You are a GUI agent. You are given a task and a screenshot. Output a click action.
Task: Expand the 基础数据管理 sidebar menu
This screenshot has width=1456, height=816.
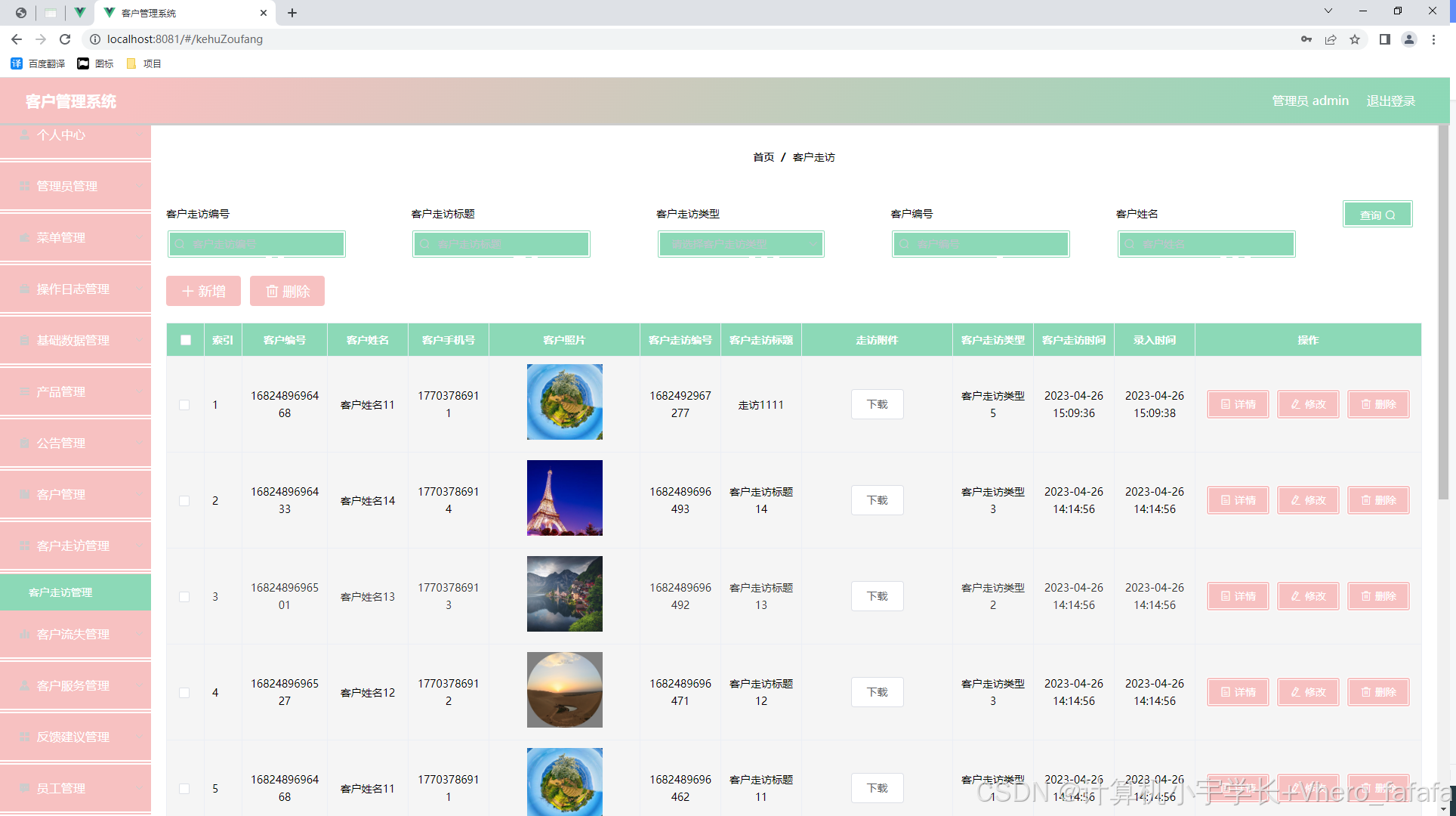[76, 340]
